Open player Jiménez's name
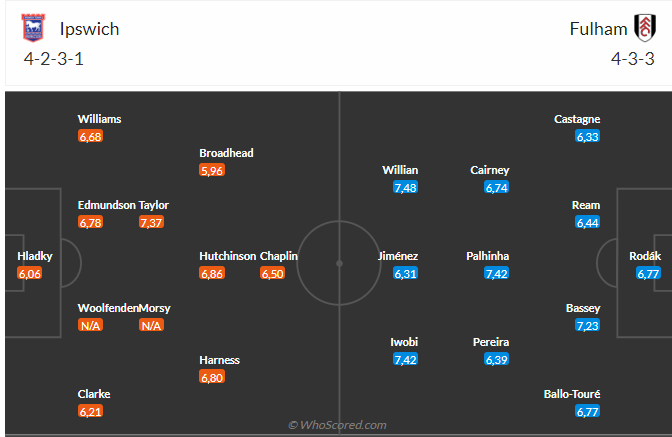The height and width of the screenshot is (437, 672). (x=397, y=256)
